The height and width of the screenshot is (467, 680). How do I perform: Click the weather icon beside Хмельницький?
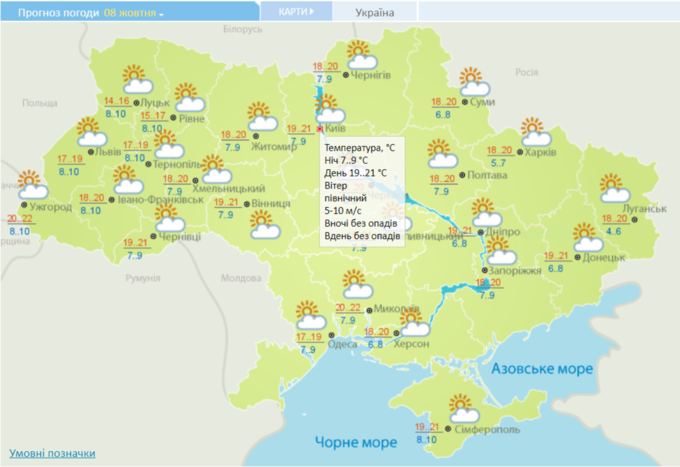[216, 169]
